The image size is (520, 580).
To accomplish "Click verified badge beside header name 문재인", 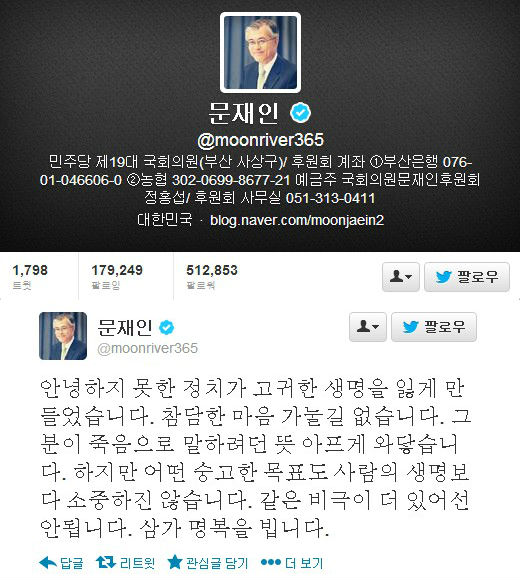I will click(300, 113).
